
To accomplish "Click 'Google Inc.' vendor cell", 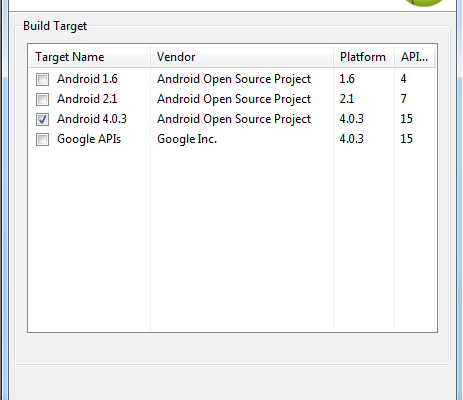I will coord(187,139).
